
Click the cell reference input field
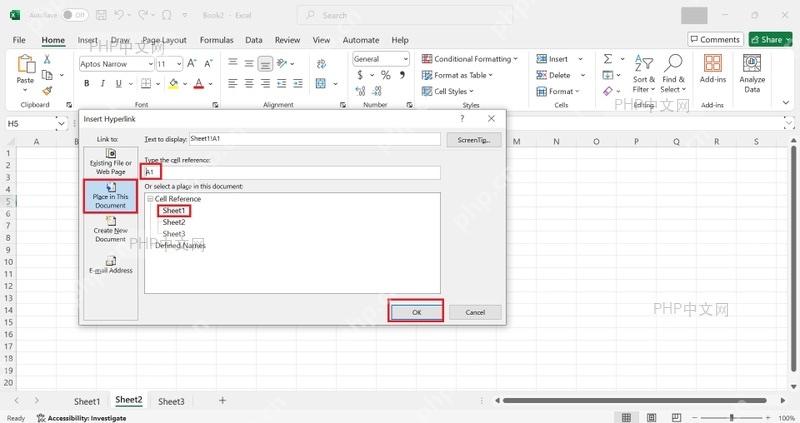292,172
